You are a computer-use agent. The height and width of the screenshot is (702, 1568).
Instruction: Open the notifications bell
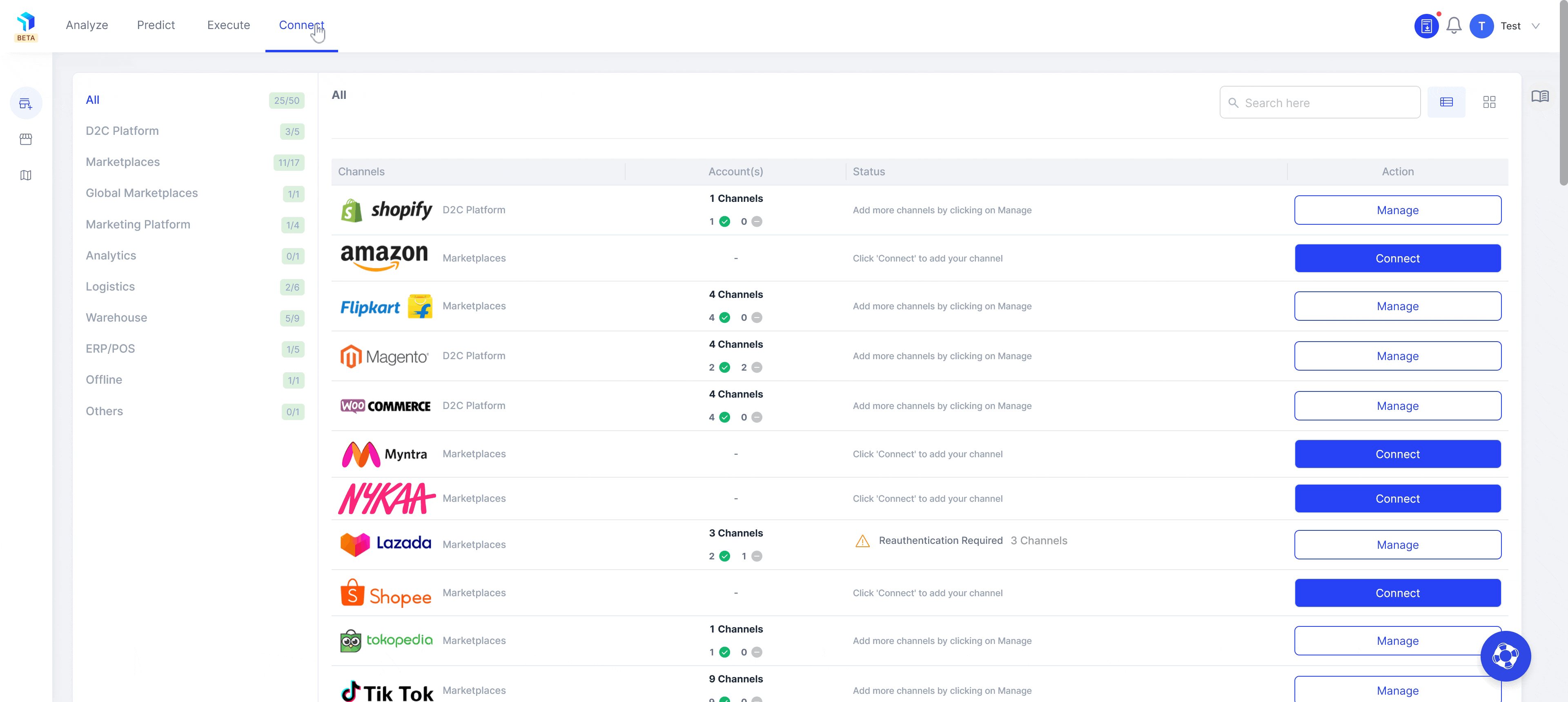click(1454, 26)
